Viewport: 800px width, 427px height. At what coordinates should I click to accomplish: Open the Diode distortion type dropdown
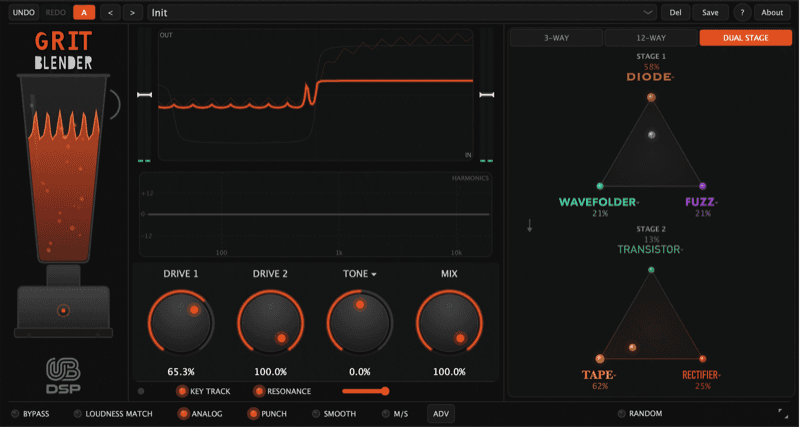[x=651, y=77]
